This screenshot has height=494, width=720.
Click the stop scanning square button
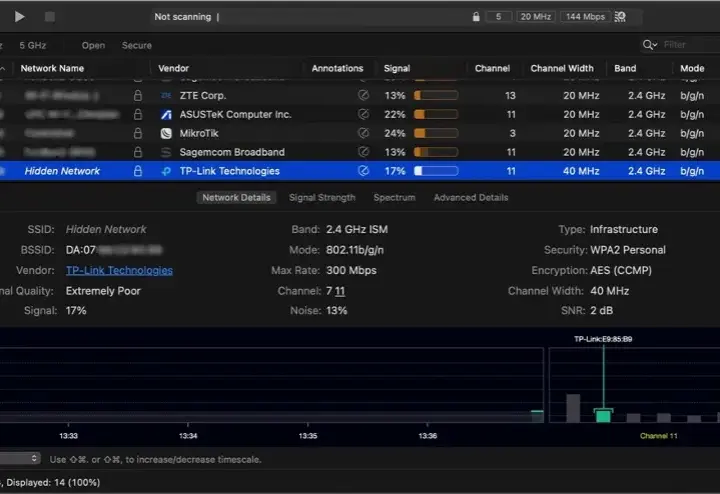[x=50, y=17]
